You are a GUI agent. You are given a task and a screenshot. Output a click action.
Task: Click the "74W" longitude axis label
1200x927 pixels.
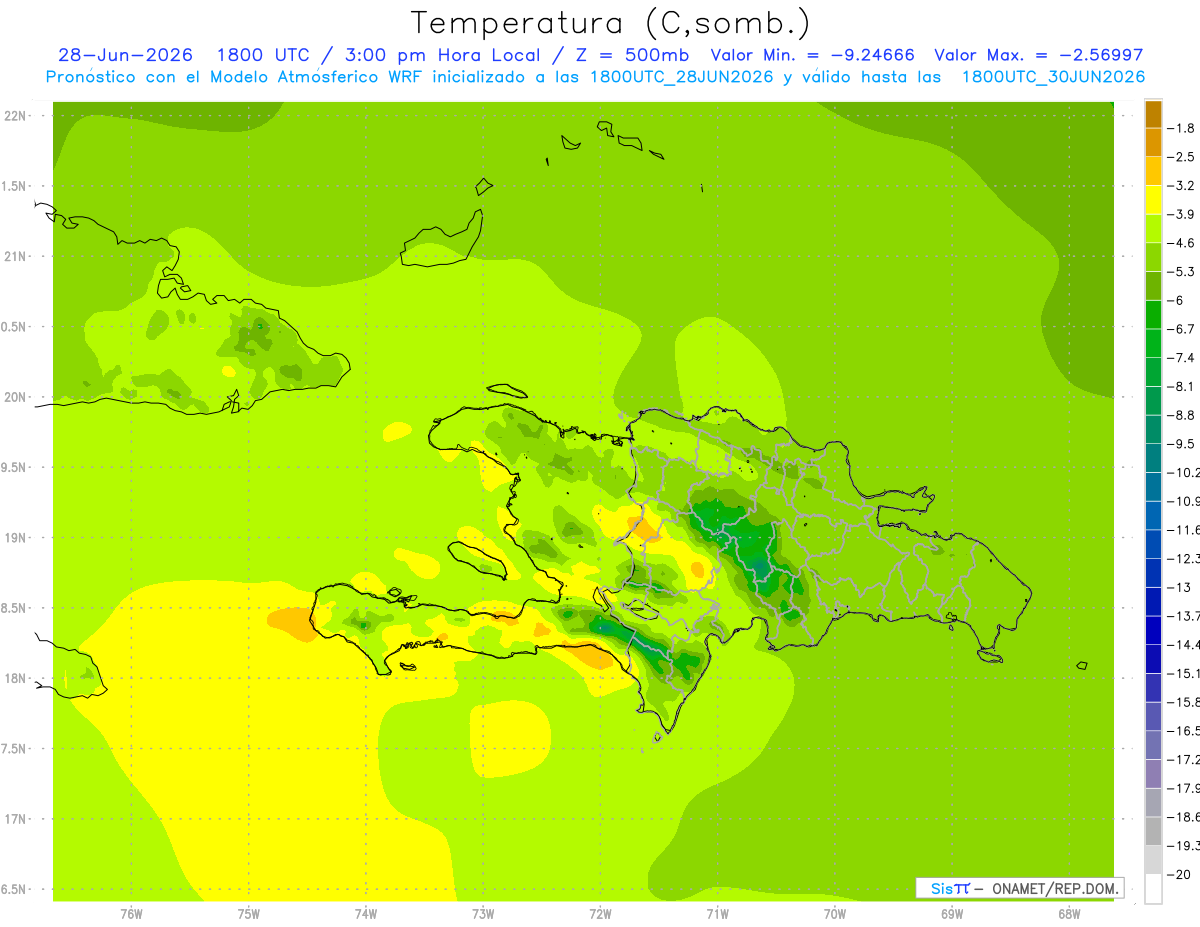(x=366, y=914)
